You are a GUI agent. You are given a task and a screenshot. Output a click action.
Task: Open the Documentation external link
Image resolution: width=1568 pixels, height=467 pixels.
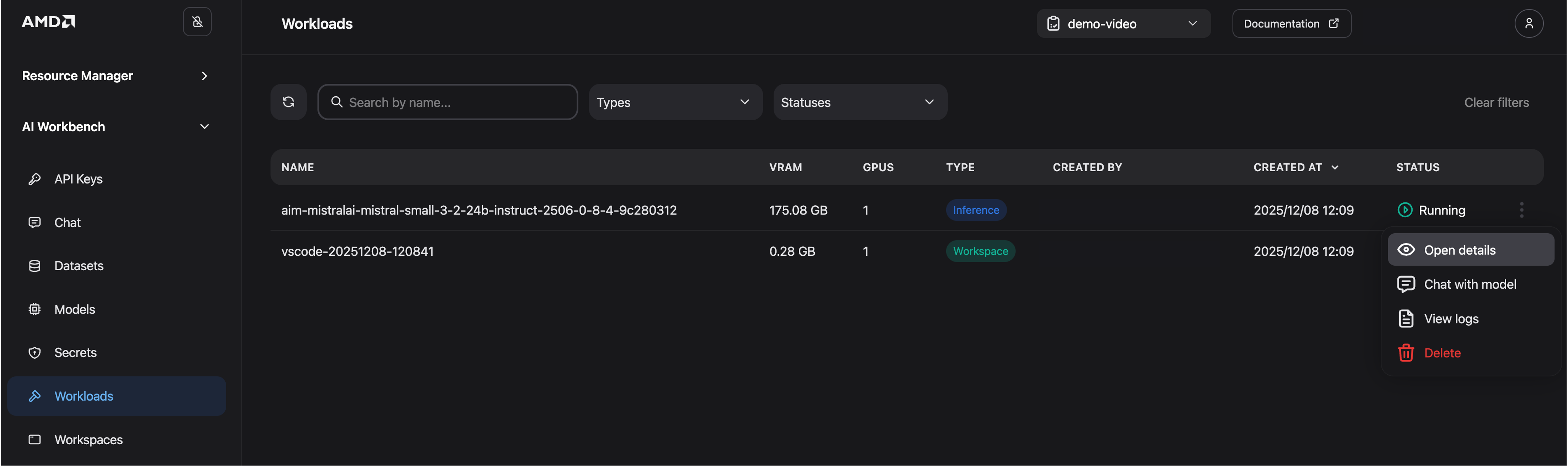coord(1291,24)
